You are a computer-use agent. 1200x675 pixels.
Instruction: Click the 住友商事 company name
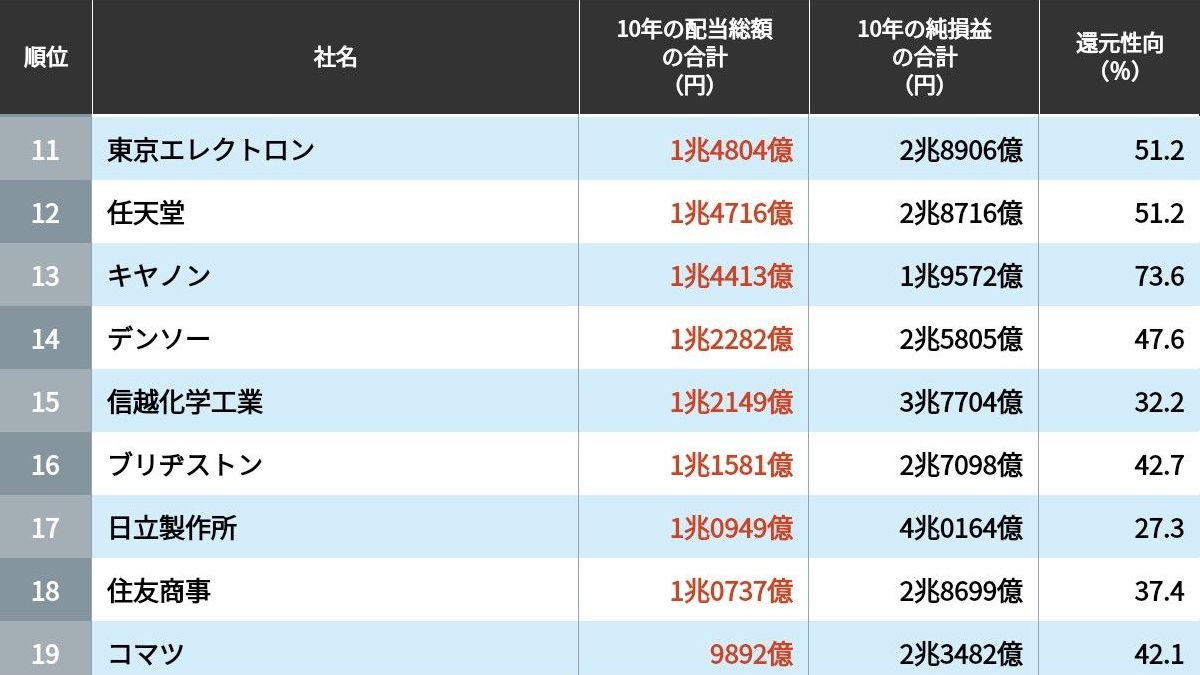[x=159, y=591]
